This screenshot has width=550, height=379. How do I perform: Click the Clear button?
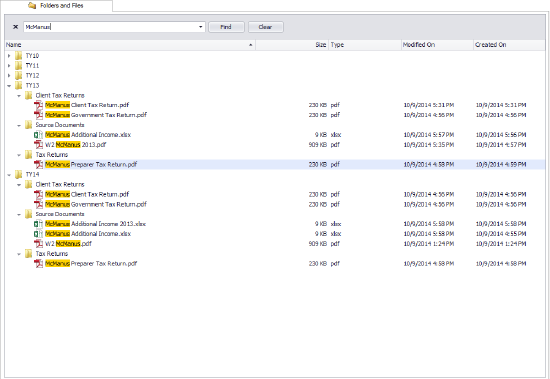(x=266, y=27)
